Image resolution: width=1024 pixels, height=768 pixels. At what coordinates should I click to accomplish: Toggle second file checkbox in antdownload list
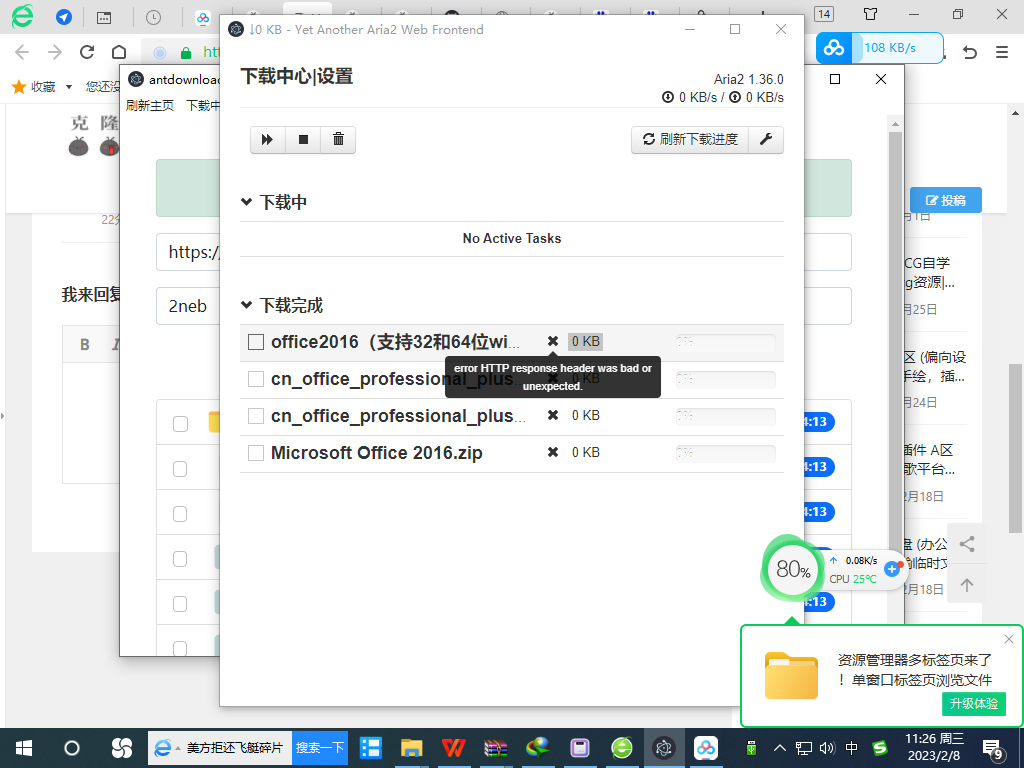(180, 469)
